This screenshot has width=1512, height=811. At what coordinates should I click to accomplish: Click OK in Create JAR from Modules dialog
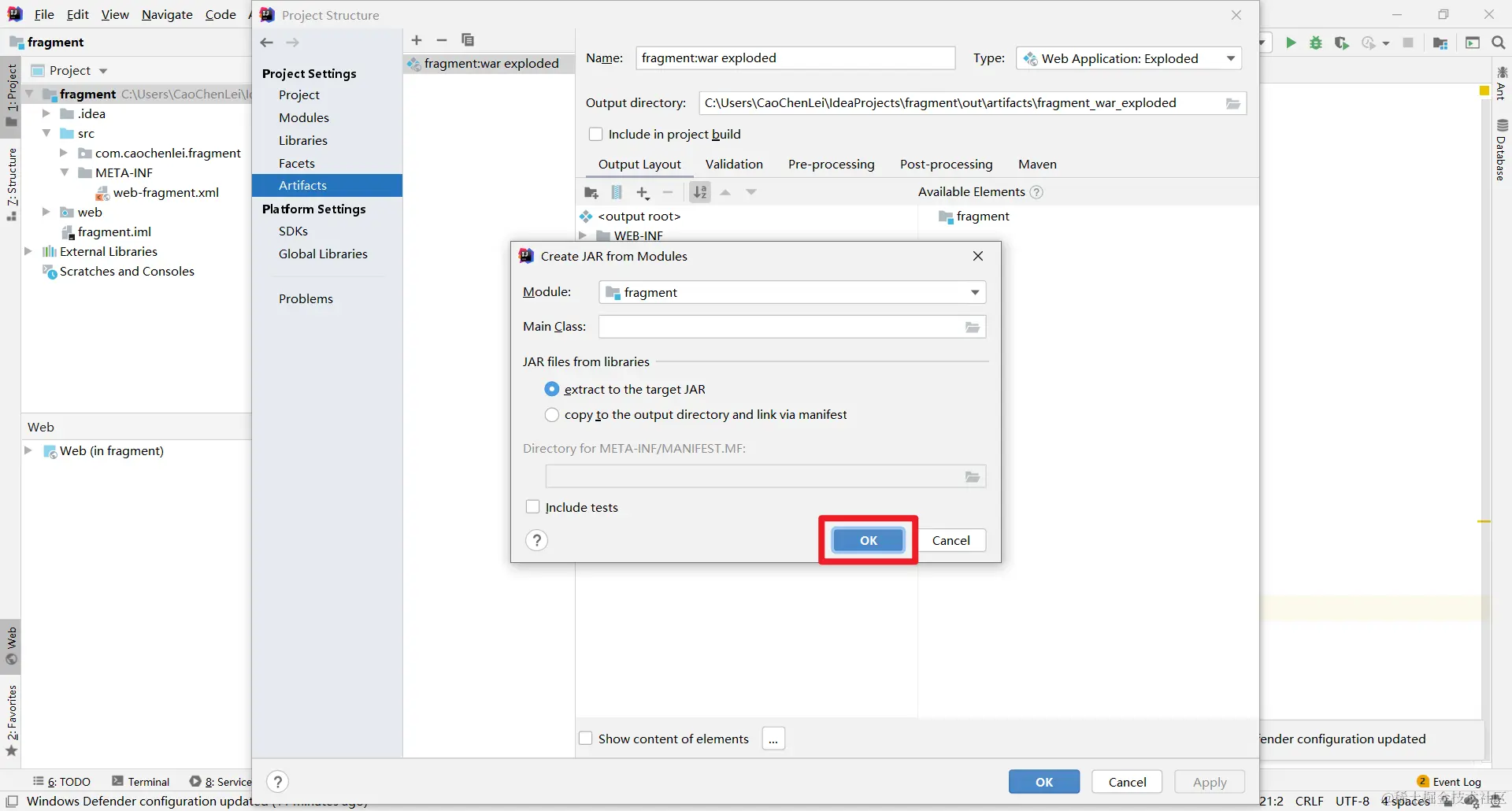coord(868,540)
